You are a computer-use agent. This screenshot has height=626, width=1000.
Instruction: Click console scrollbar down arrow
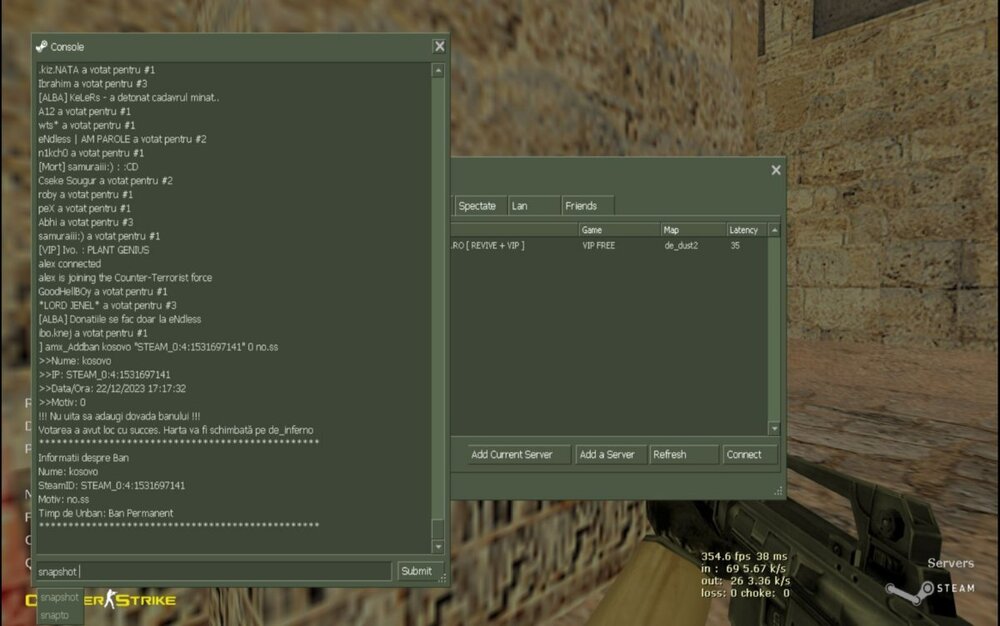[438, 547]
